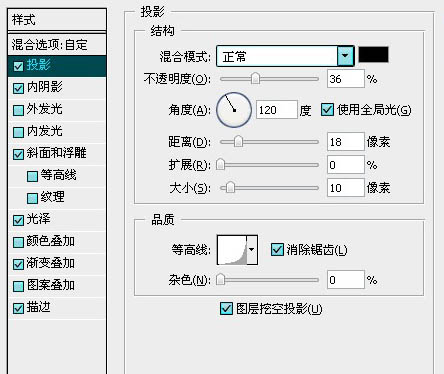This screenshot has height=374, width=444.
Task: Select 样式 header in the styles list
Action: pyautogui.click(x=57, y=20)
